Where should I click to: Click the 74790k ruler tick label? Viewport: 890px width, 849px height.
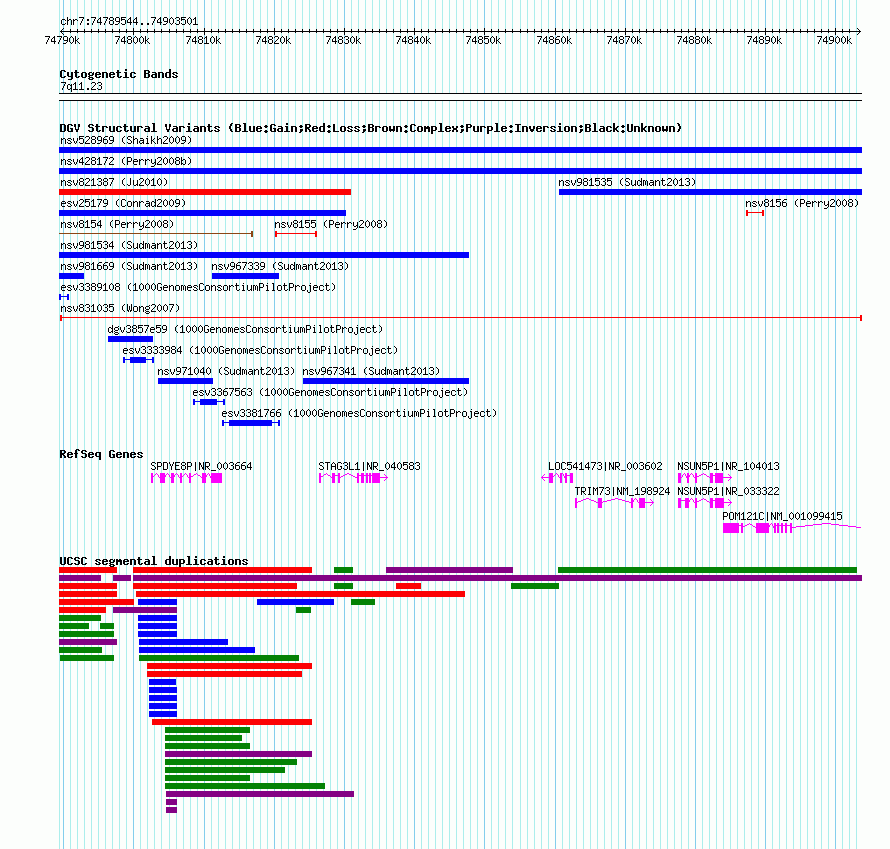(x=62, y=40)
